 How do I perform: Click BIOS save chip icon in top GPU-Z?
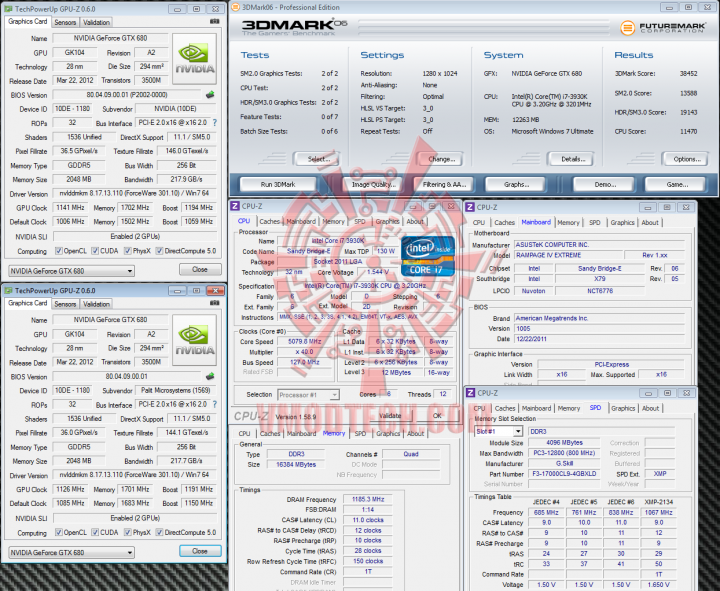[x=210, y=95]
